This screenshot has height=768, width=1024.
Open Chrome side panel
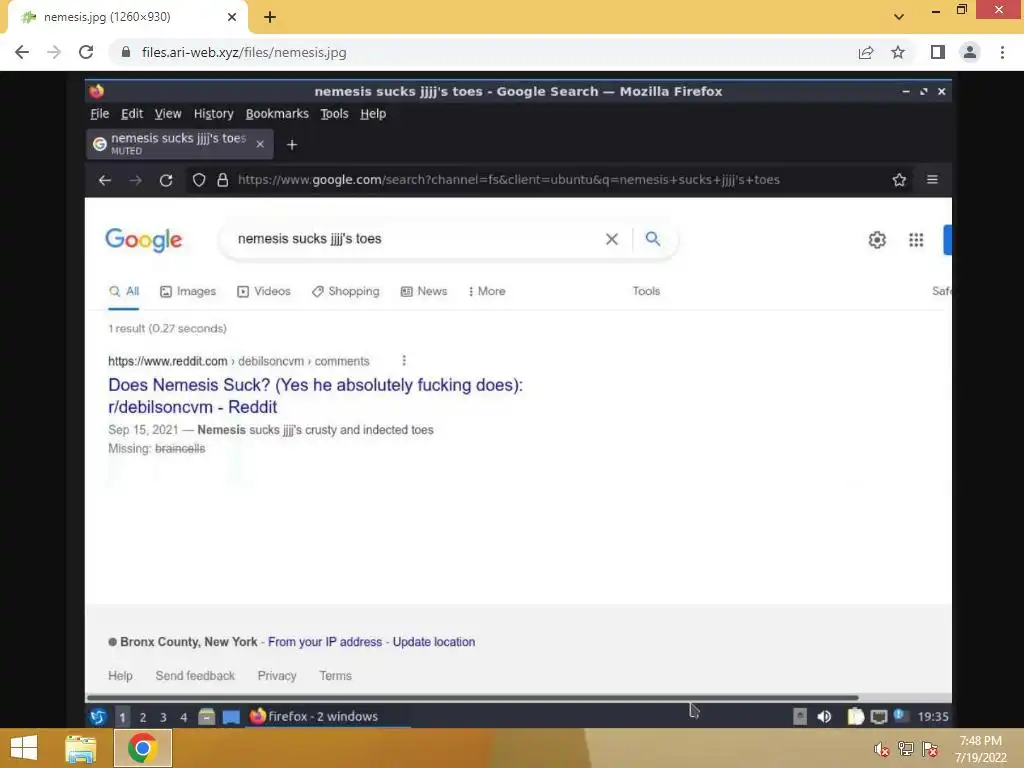tap(938, 52)
